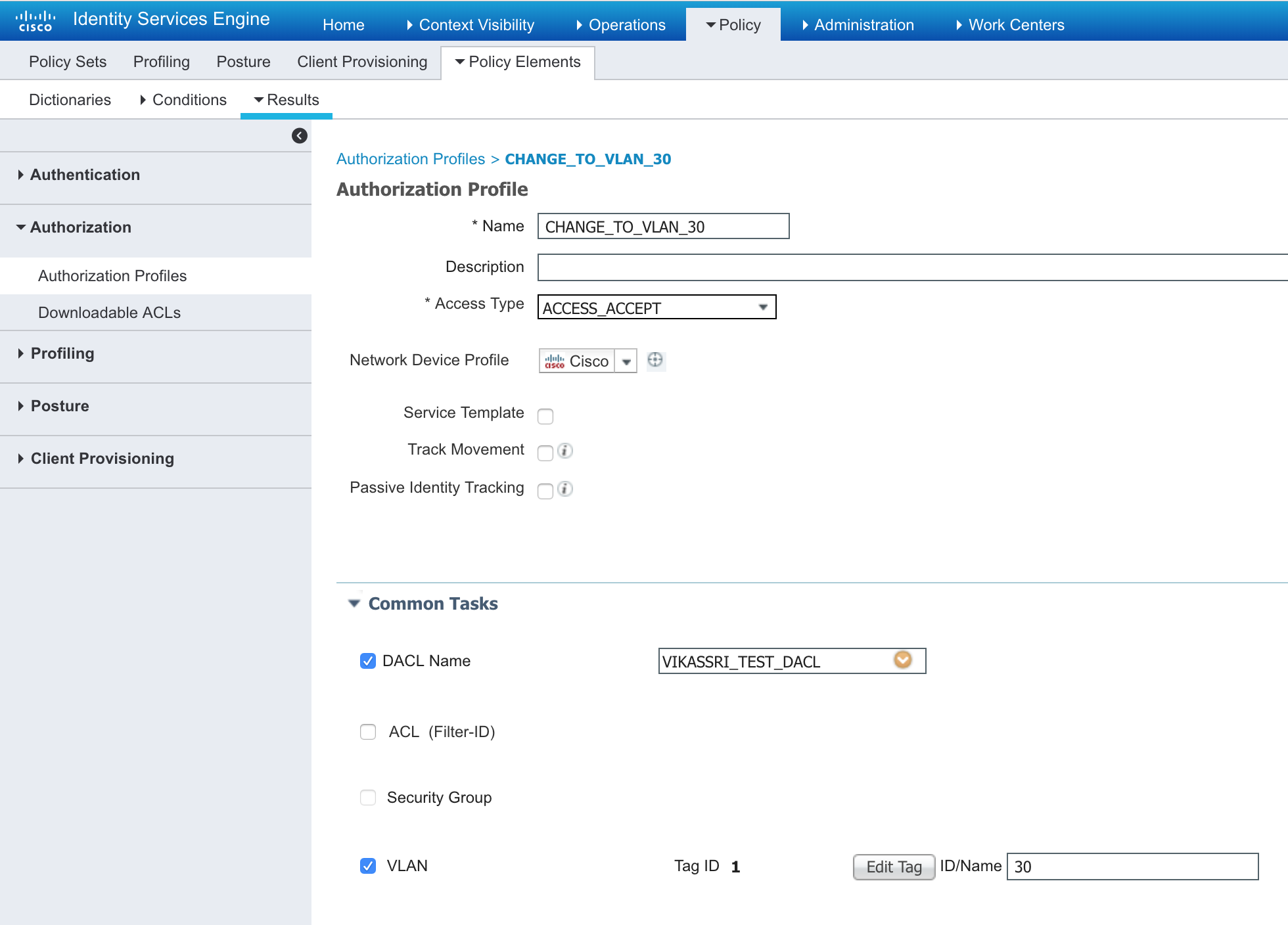Click the Network Device Profile target icon
Screen dimensions: 1288x925
point(655,360)
